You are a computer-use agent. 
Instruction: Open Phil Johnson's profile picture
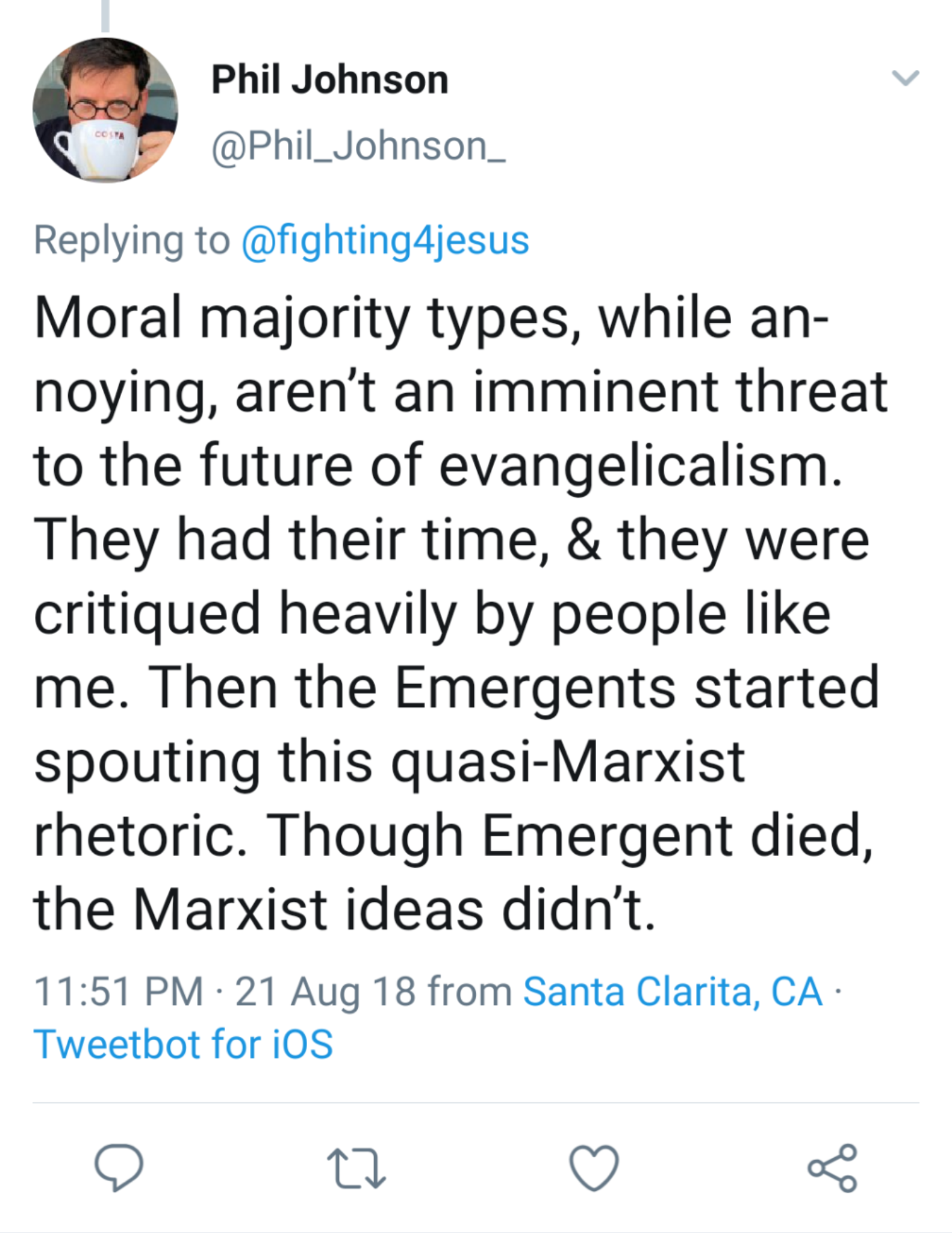(105, 110)
